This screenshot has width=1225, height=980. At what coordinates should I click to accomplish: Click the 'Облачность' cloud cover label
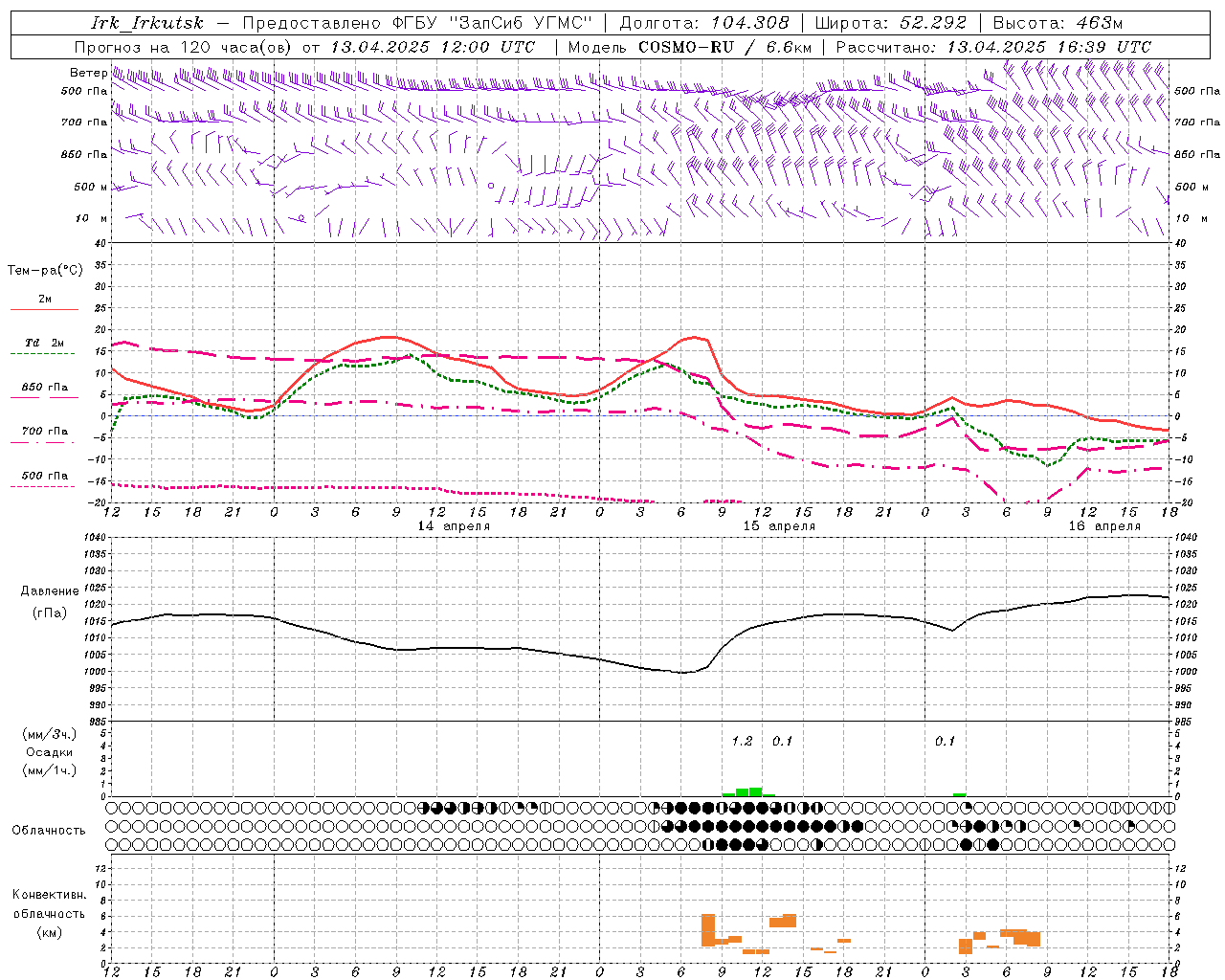coord(49,831)
